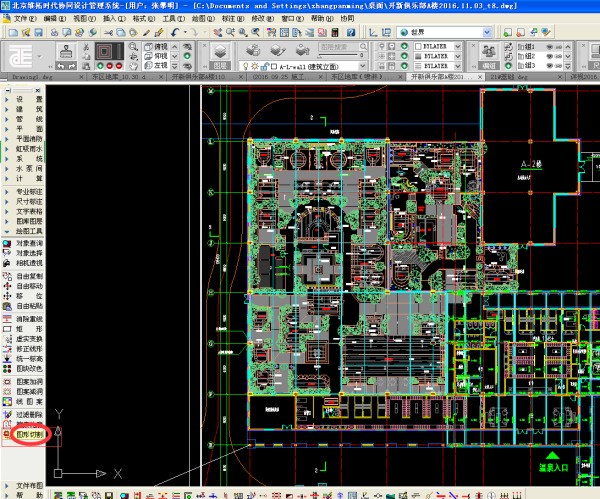Click the 图形切割 tool circled in red
This screenshot has height=499, width=600.
[27, 436]
